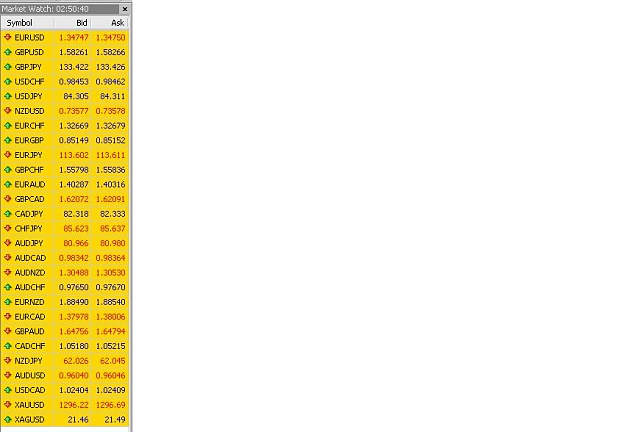Click the red arrow icon next to NZDUSD
The image size is (625, 432).
pos(8,111)
